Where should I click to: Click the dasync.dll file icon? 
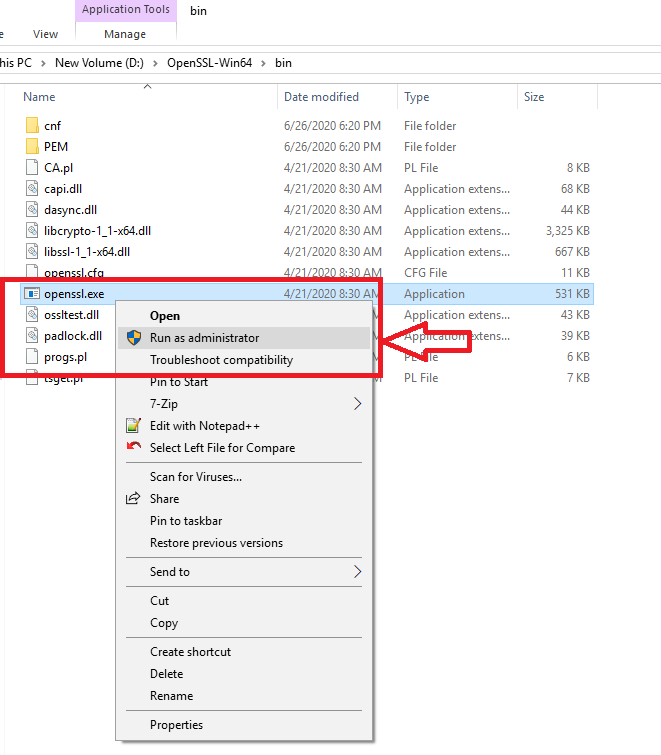pos(32,209)
